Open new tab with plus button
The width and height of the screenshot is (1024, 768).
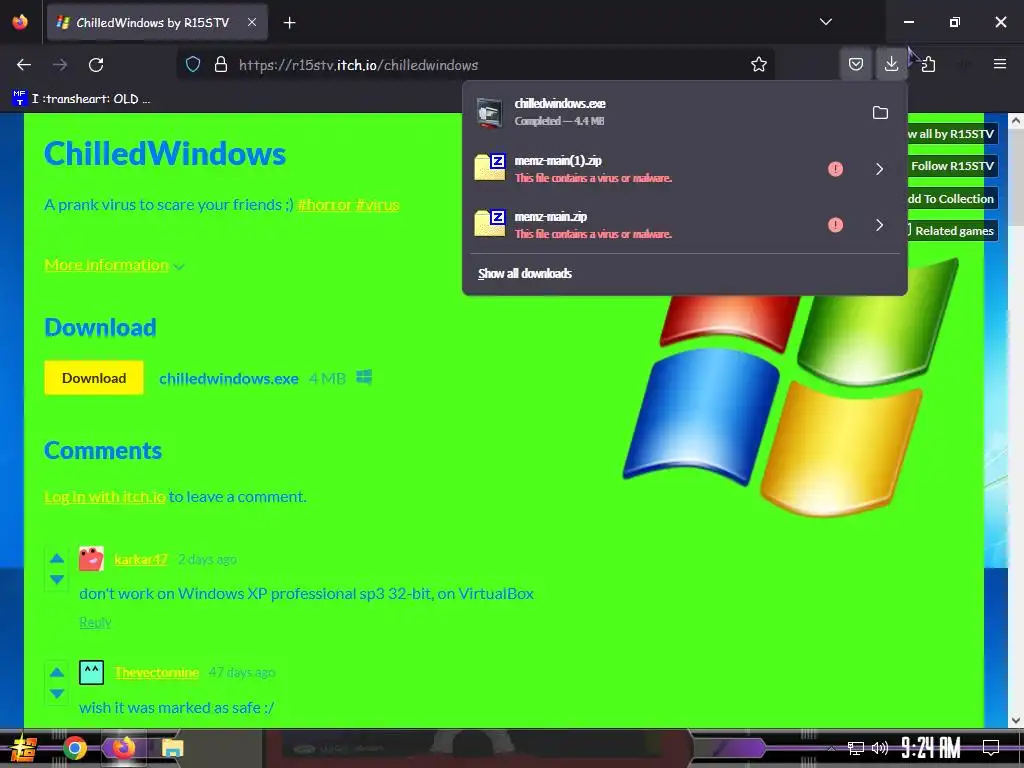point(289,23)
